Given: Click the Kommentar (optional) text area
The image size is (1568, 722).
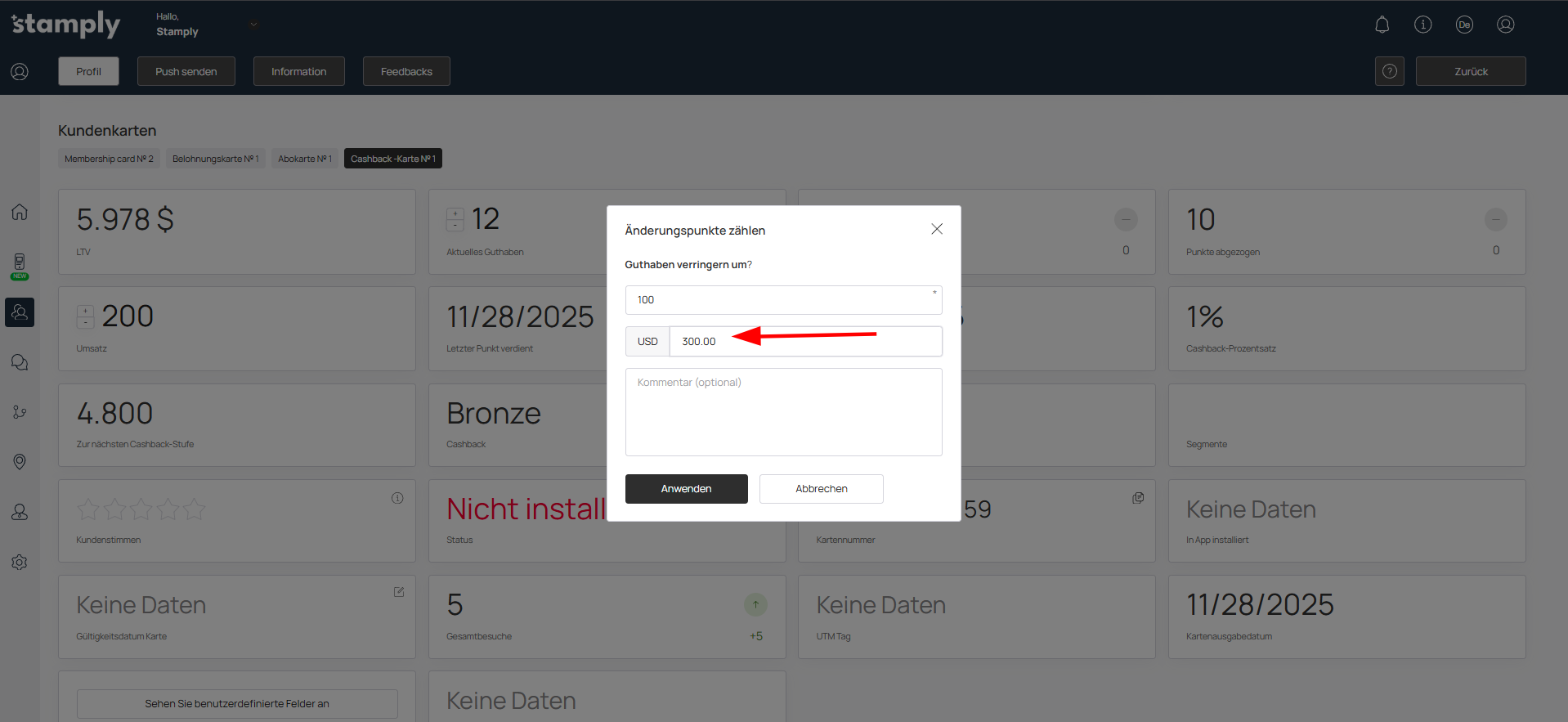Looking at the screenshot, I should 782,412.
